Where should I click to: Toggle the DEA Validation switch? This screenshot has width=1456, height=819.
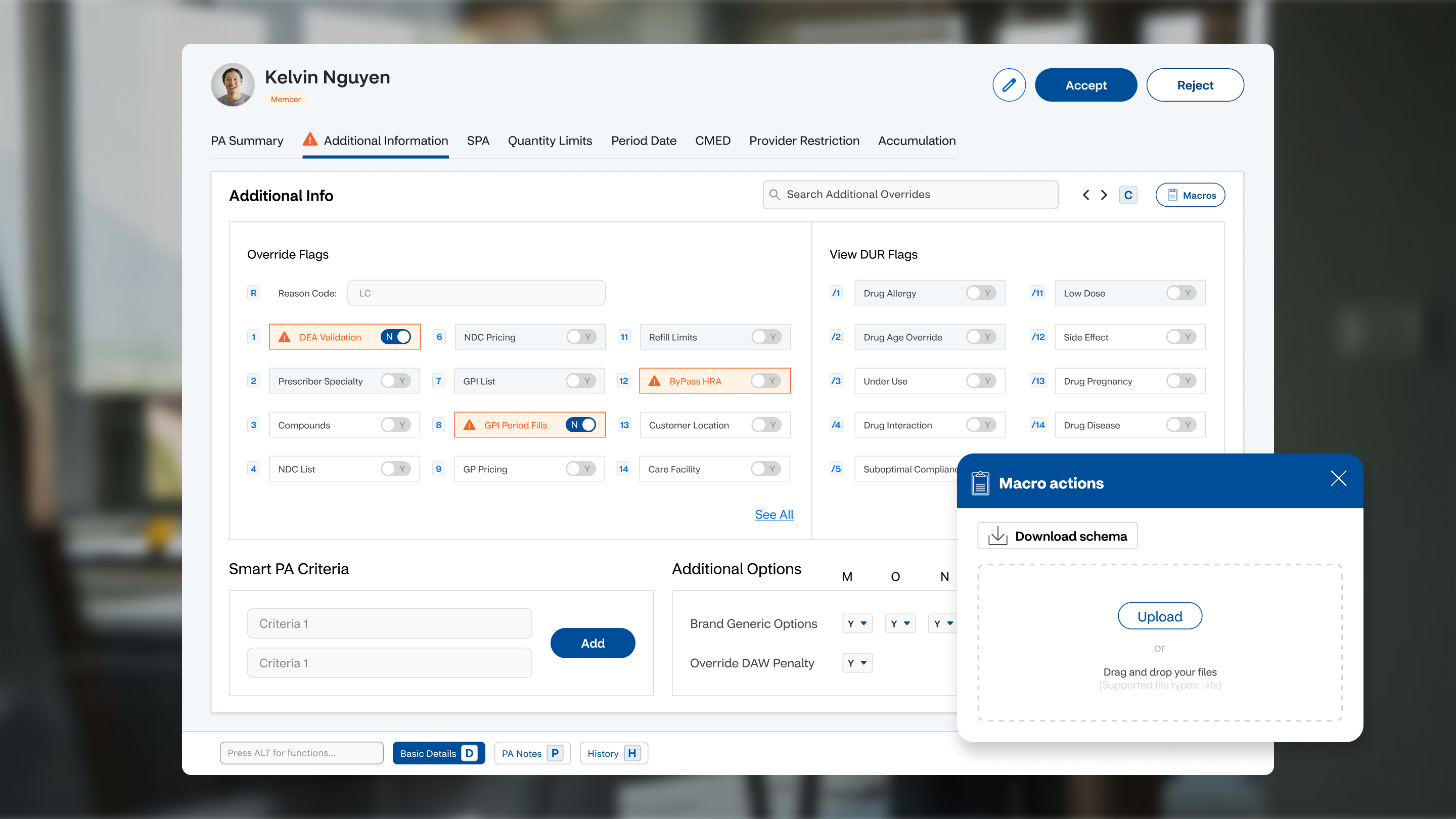[x=396, y=337]
